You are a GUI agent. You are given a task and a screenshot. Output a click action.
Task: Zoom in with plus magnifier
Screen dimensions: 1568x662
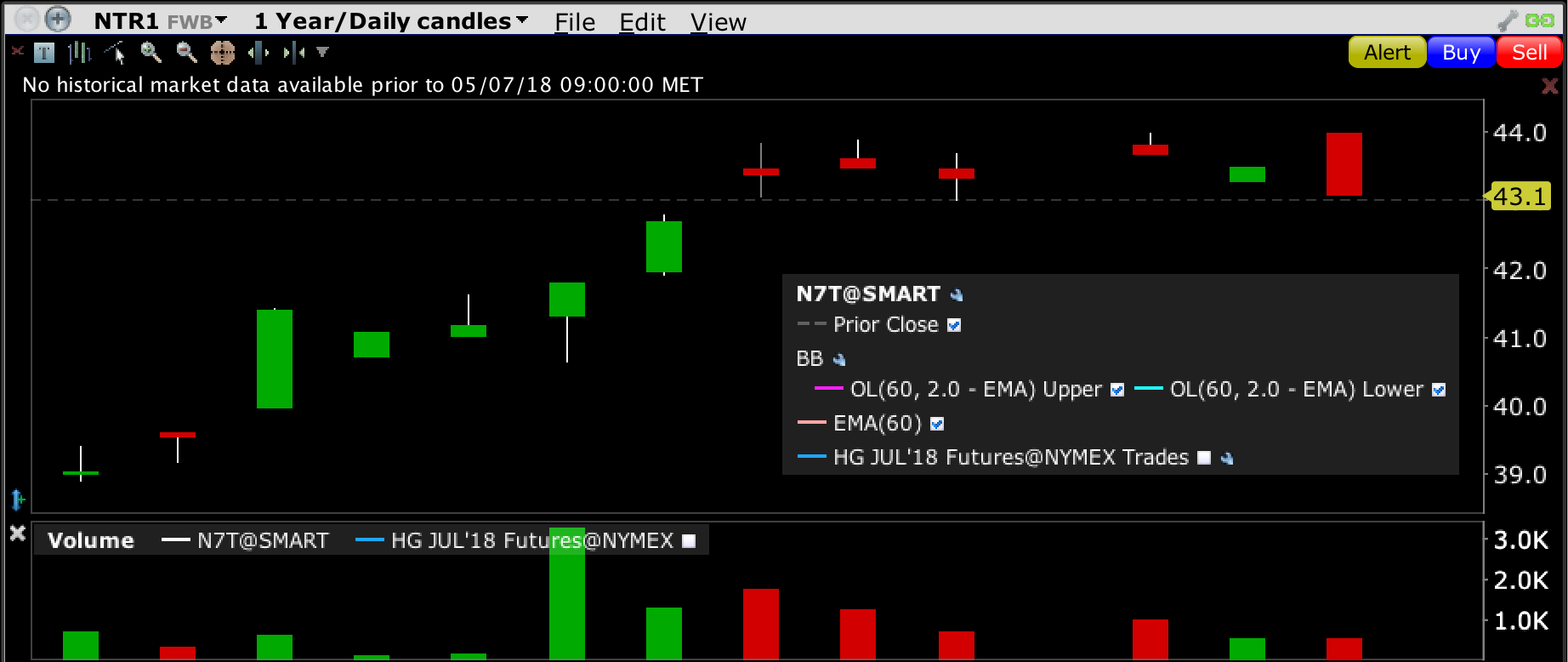click(x=151, y=53)
